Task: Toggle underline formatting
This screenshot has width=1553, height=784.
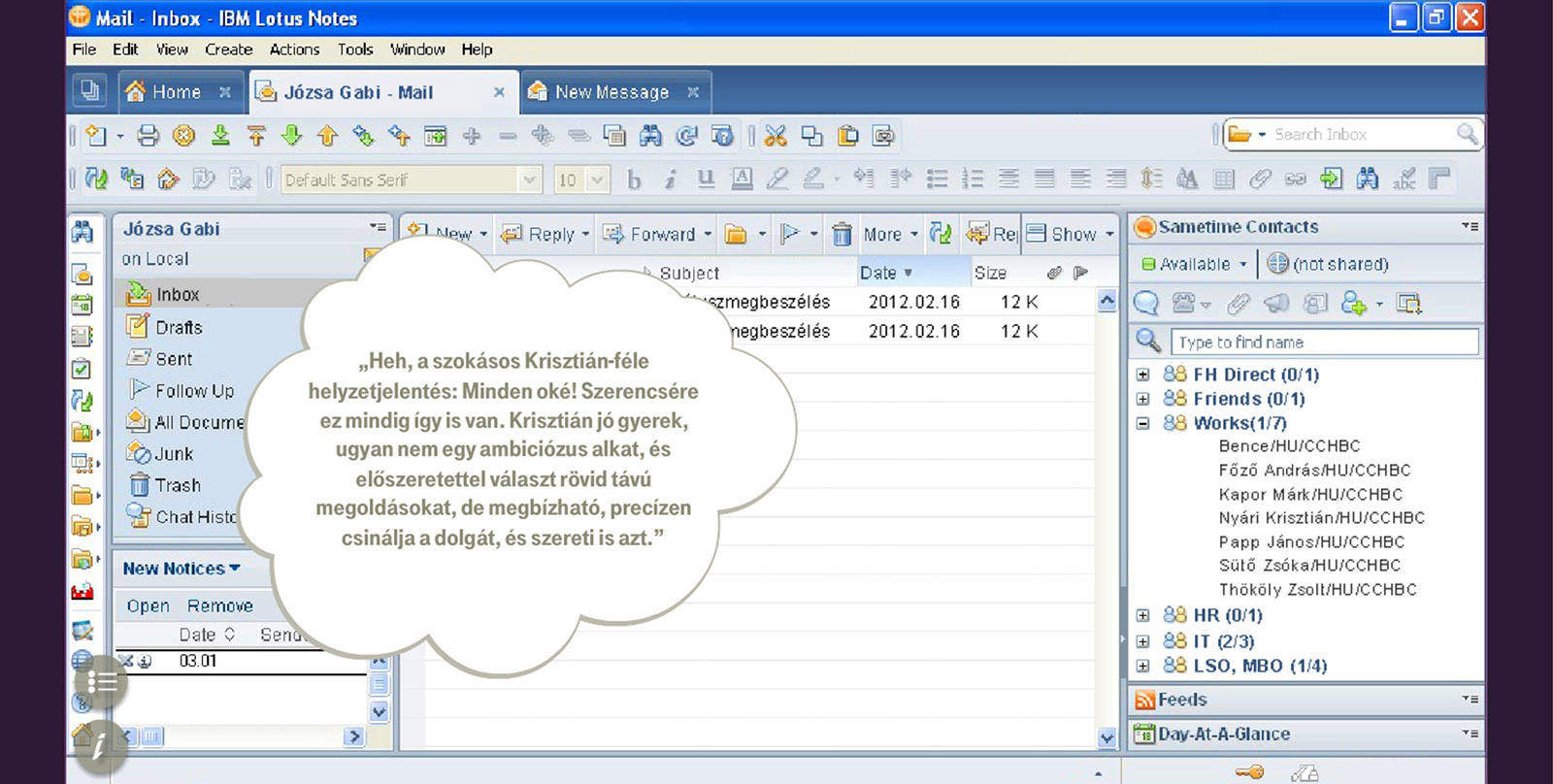Action: [x=706, y=180]
